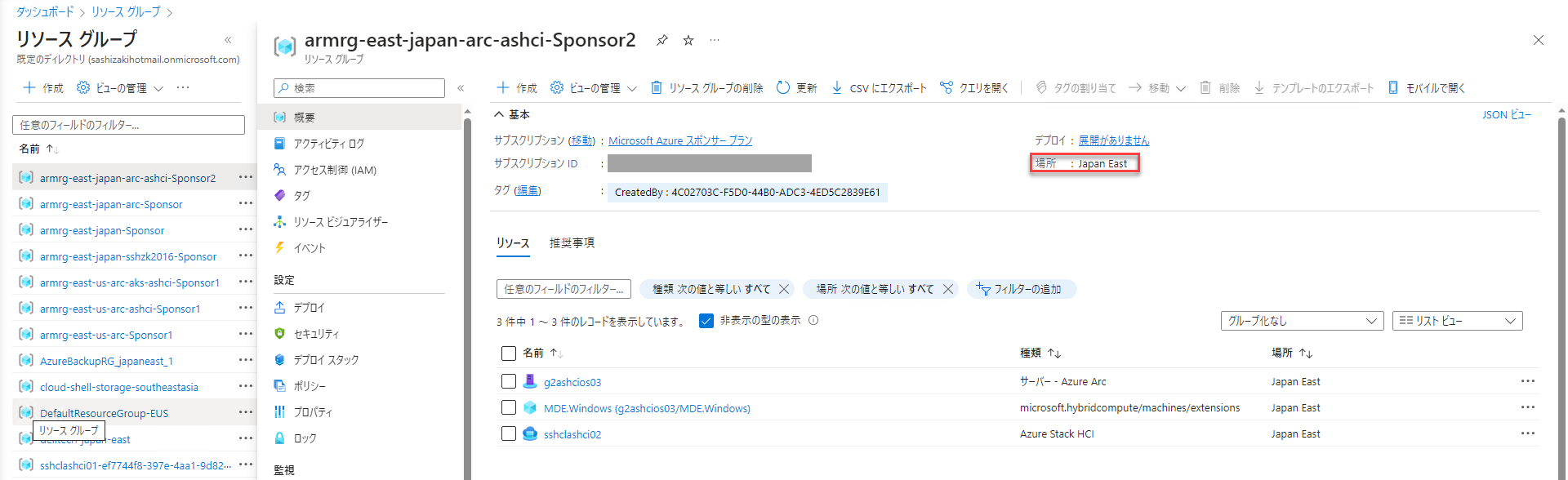Click クエリを開く toolbar button

pos(974,88)
